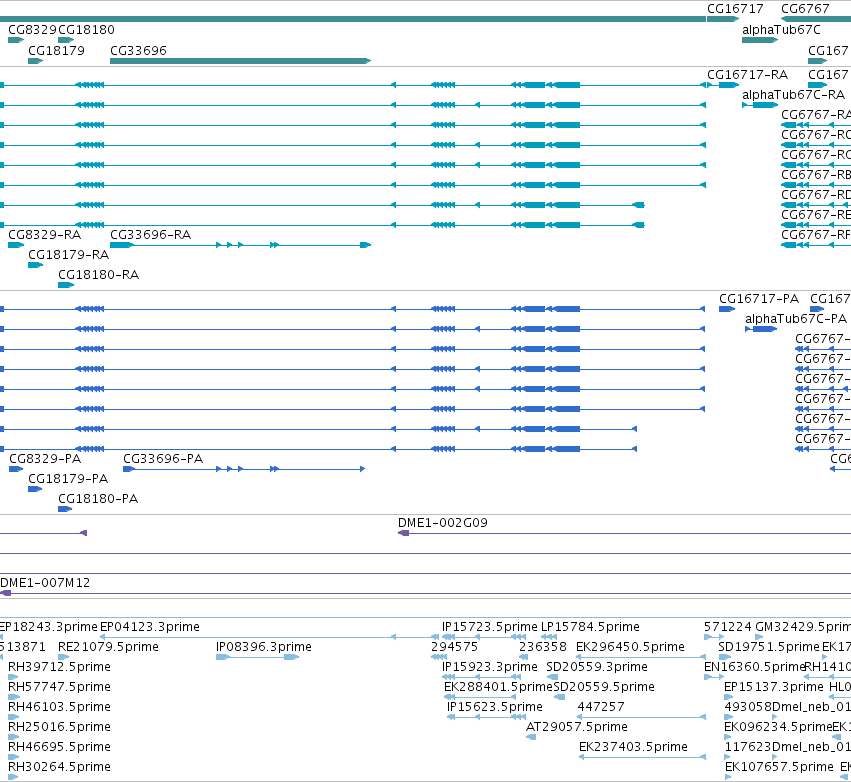Select the CG8329-PA protein label
The image size is (851, 782).
click(45, 459)
